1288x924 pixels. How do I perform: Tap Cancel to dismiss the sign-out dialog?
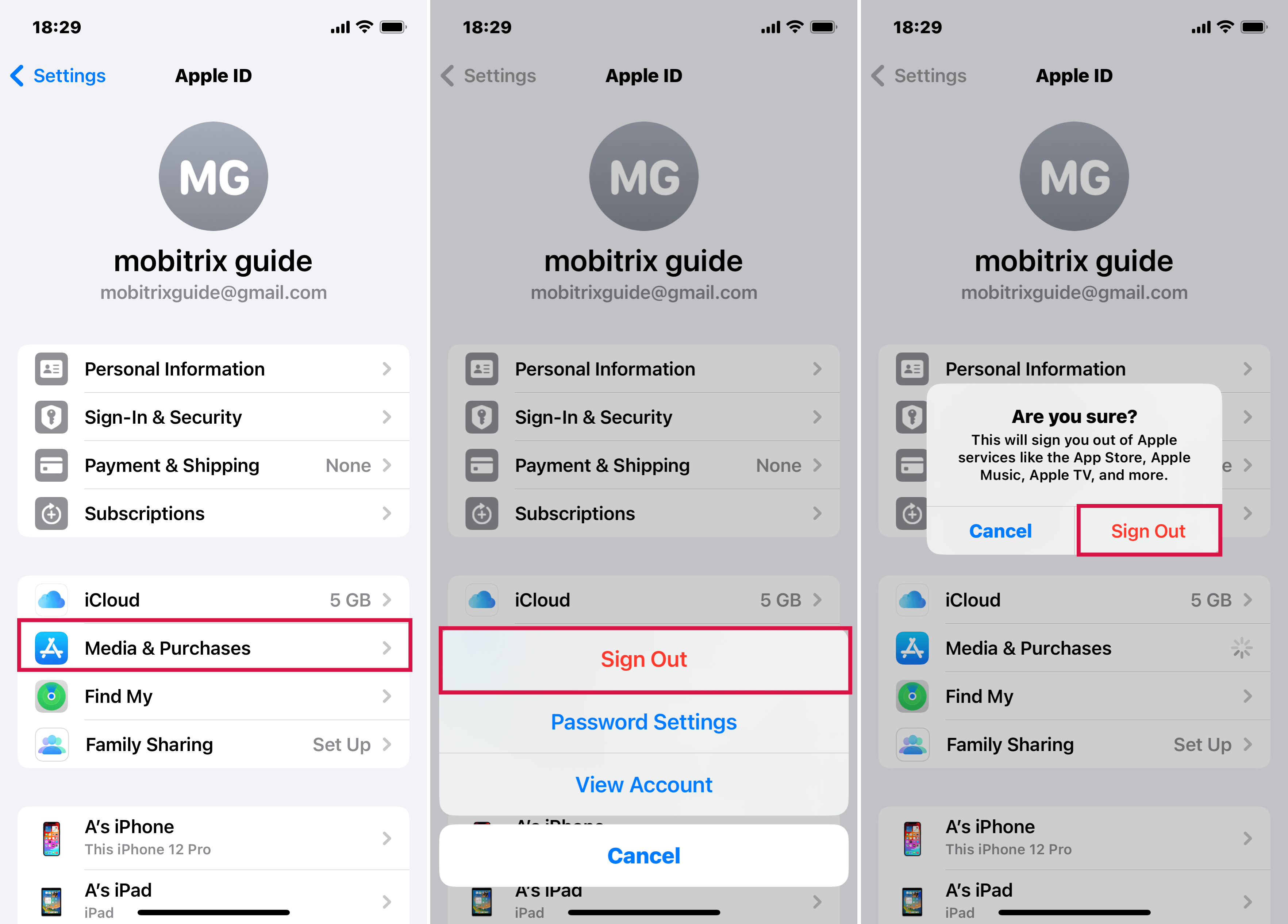pyautogui.click(x=1000, y=530)
